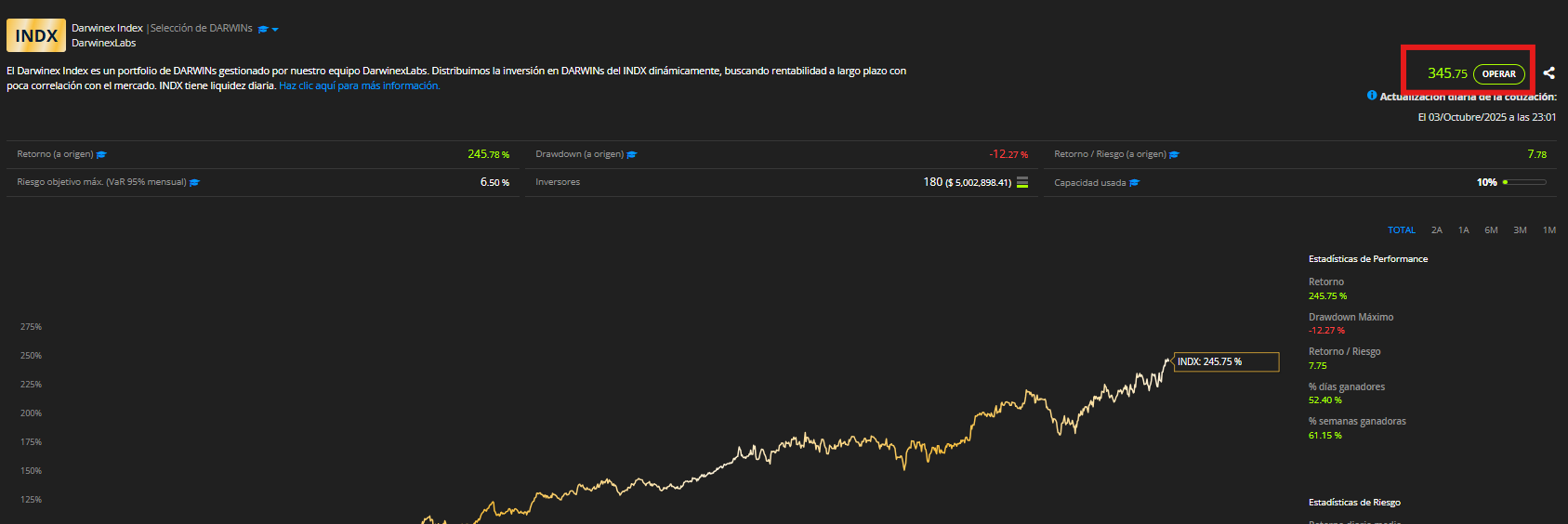Open graduation cap help beside Retorno (a origen)
This screenshot has height=524, width=1568.
(x=102, y=155)
